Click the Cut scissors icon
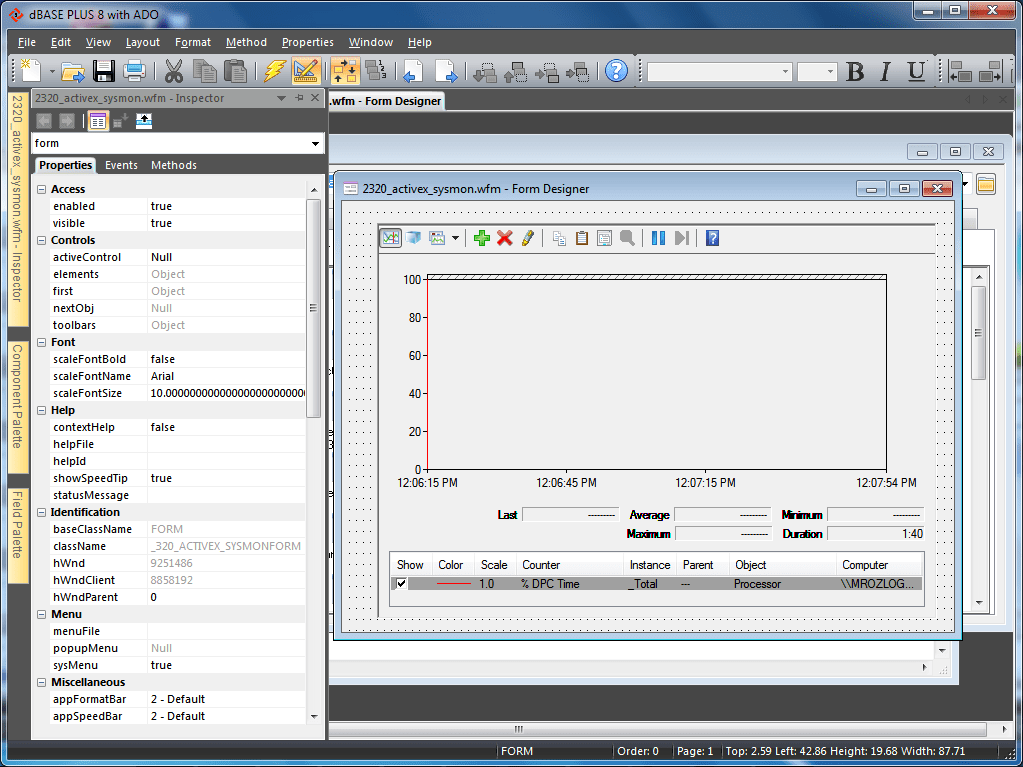Viewport: 1023px width, 767px height. (174, 71)
